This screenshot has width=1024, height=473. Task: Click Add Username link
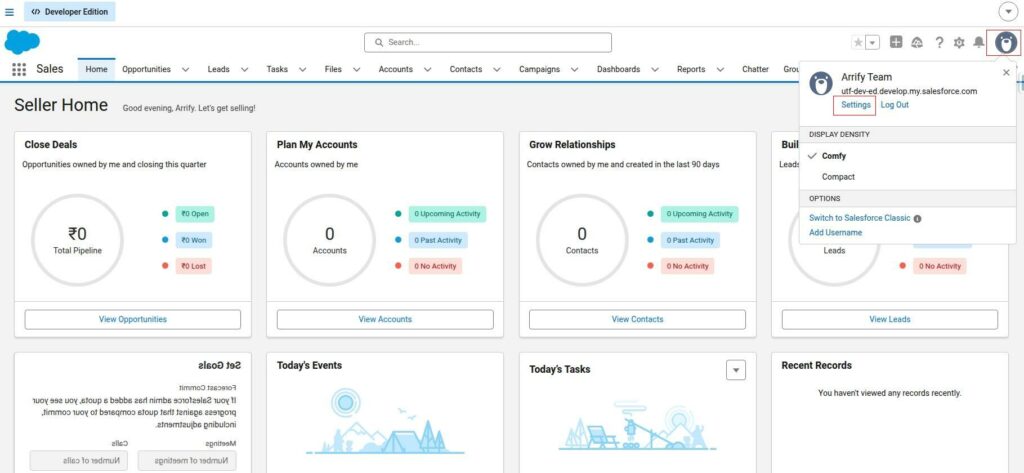(x=835, y=233)
